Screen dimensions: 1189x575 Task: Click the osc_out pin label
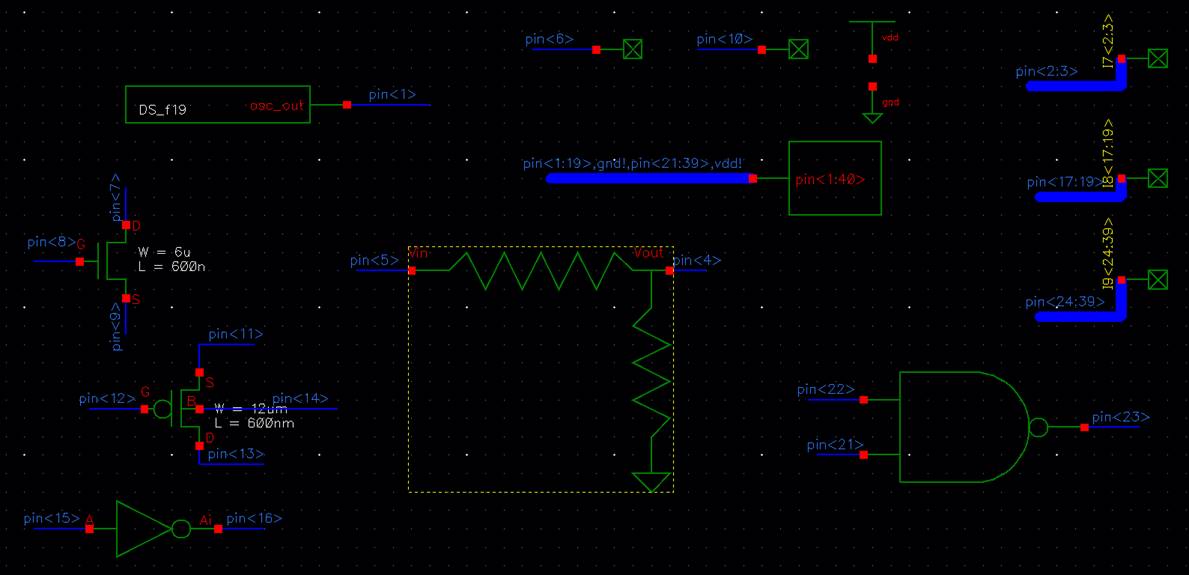pyautogui.click(x=277, y=105)
